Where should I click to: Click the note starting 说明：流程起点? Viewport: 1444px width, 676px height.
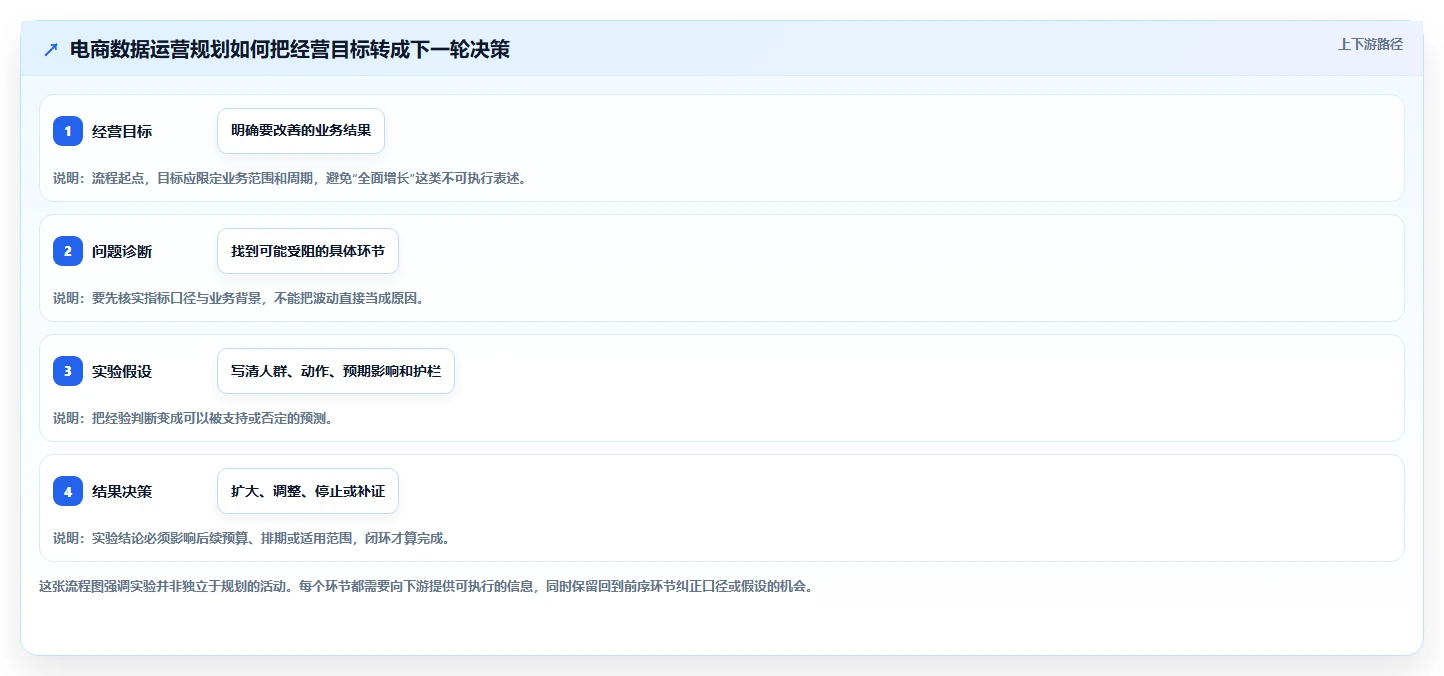coord(290,178)
